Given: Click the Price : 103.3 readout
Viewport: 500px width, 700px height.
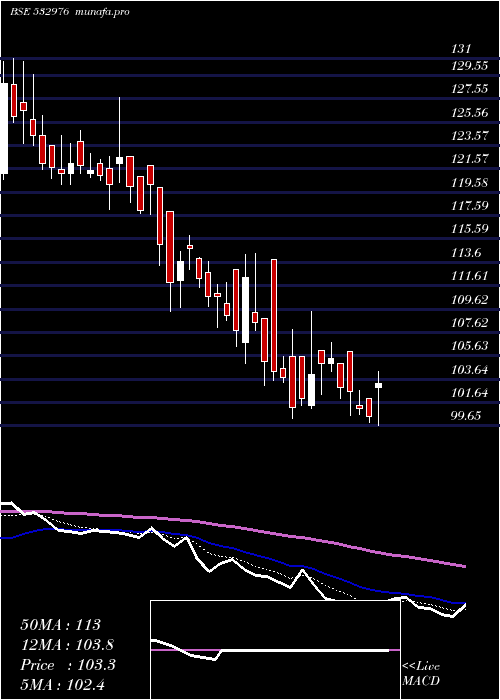Looking at the screenshot, I should pos(68,665).
